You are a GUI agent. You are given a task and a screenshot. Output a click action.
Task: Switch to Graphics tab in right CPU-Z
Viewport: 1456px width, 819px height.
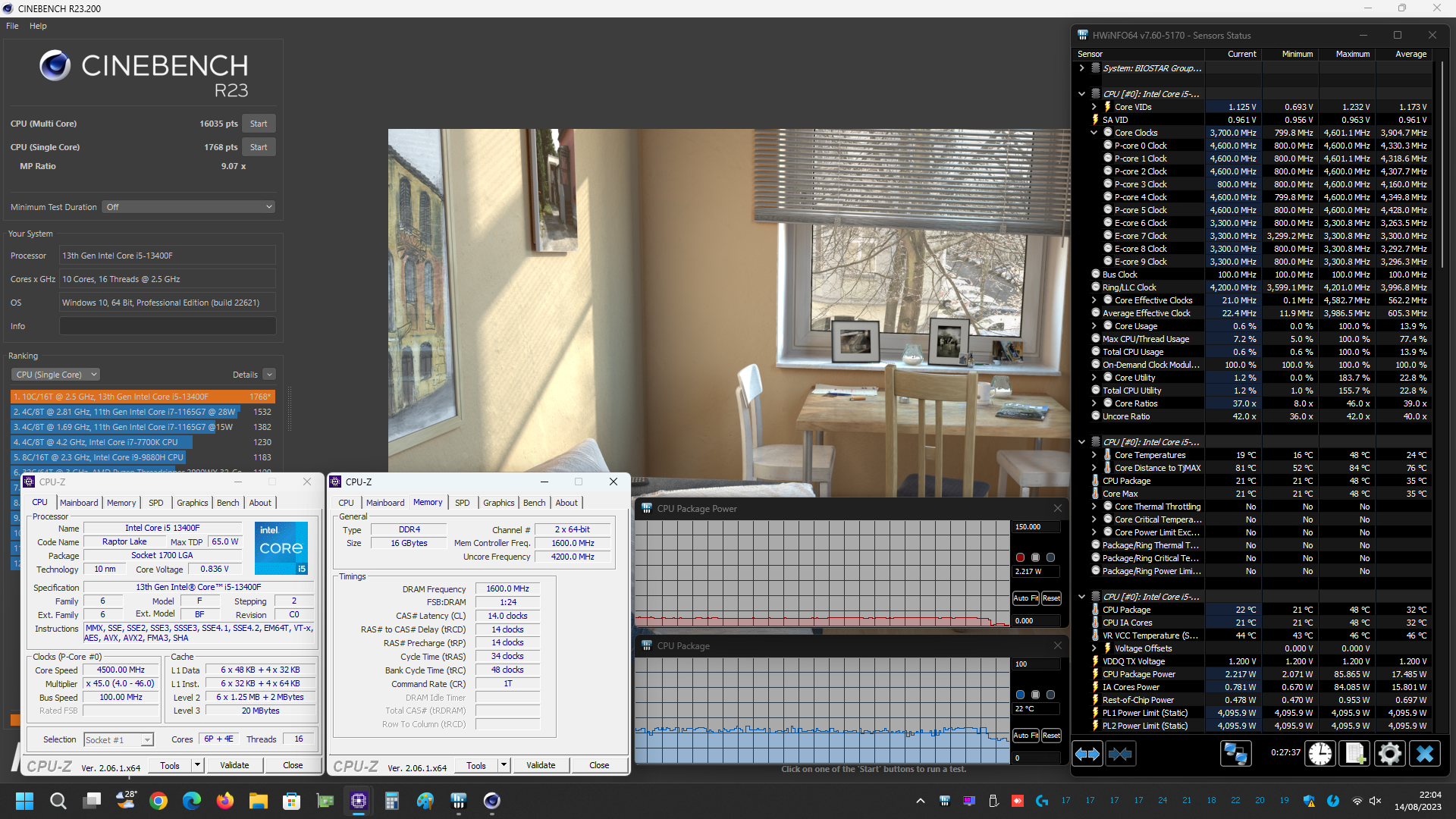498,503
